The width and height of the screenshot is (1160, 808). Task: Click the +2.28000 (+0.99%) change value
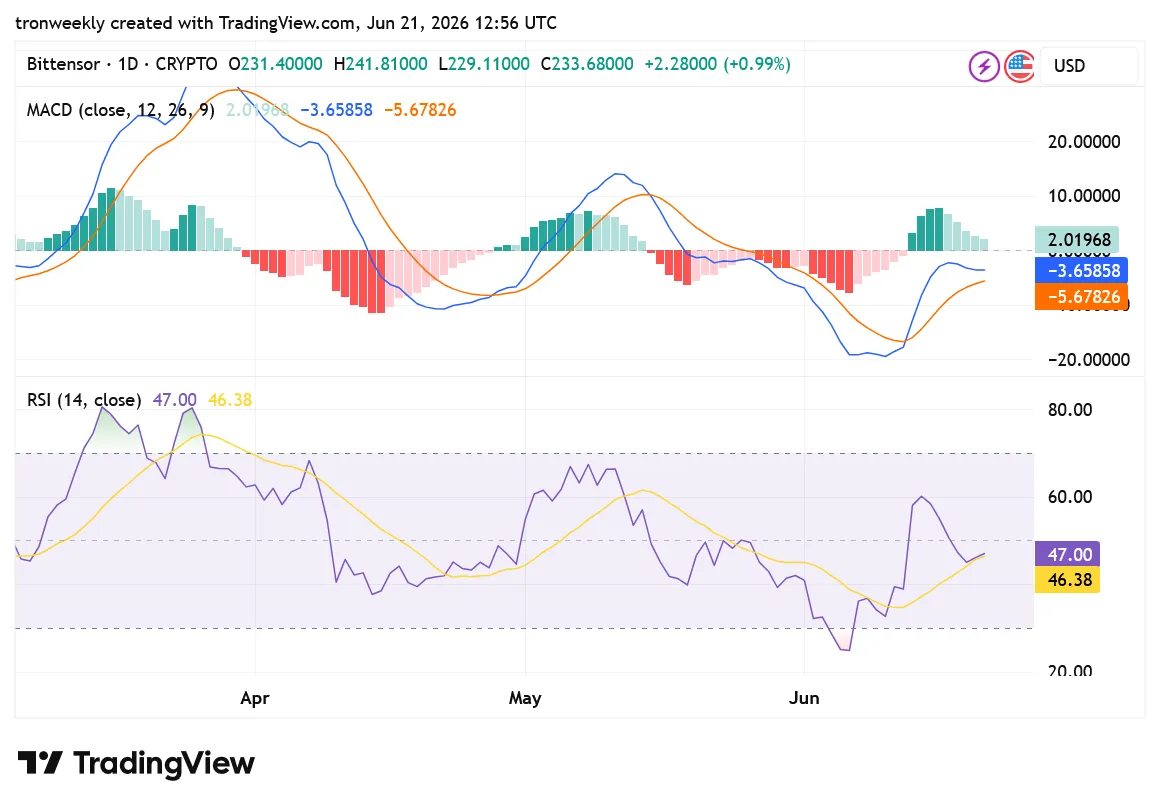pos(717,64)
